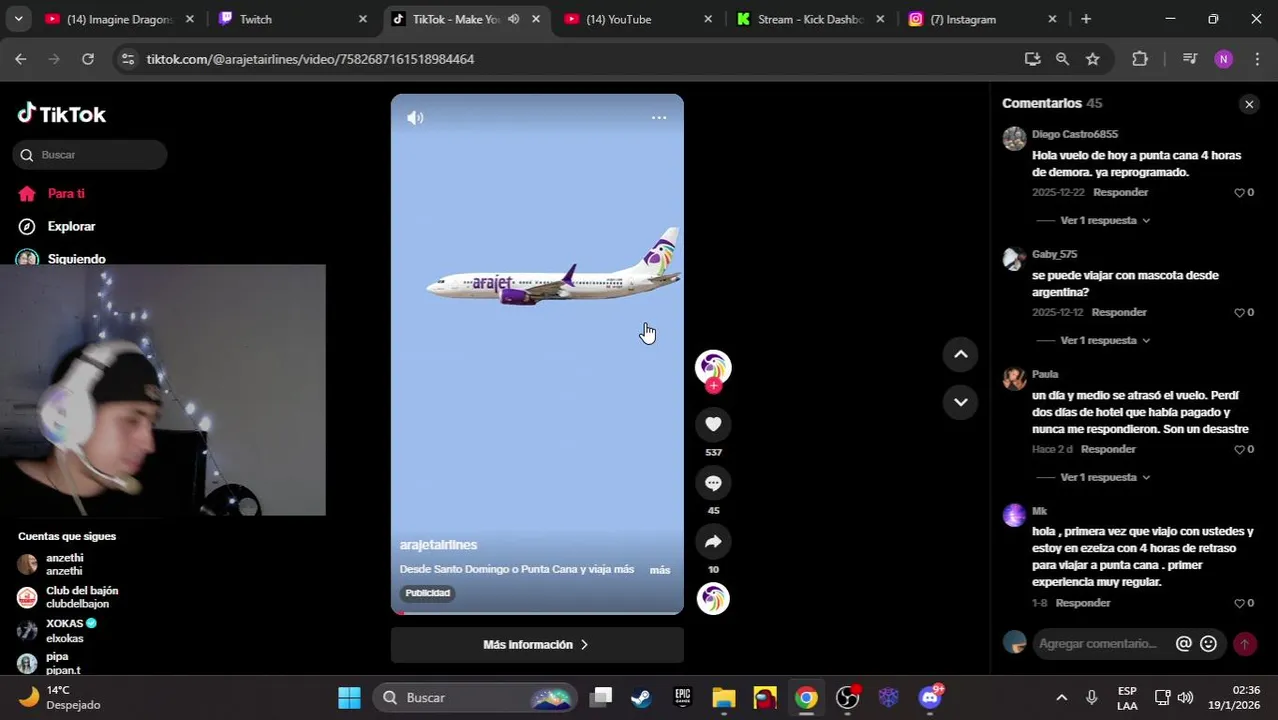Open Steam from the taskbar
Viewport: 1278px width, 720px height.
point(641,698)
